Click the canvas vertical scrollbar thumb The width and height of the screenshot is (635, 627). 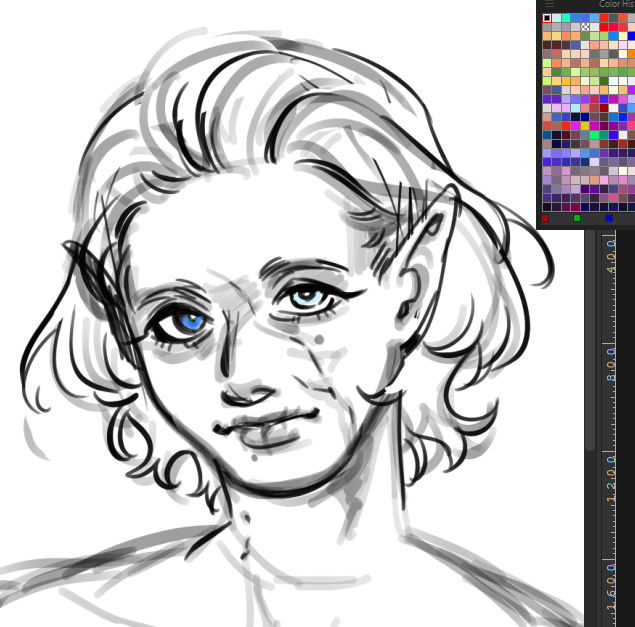[590, 340]
